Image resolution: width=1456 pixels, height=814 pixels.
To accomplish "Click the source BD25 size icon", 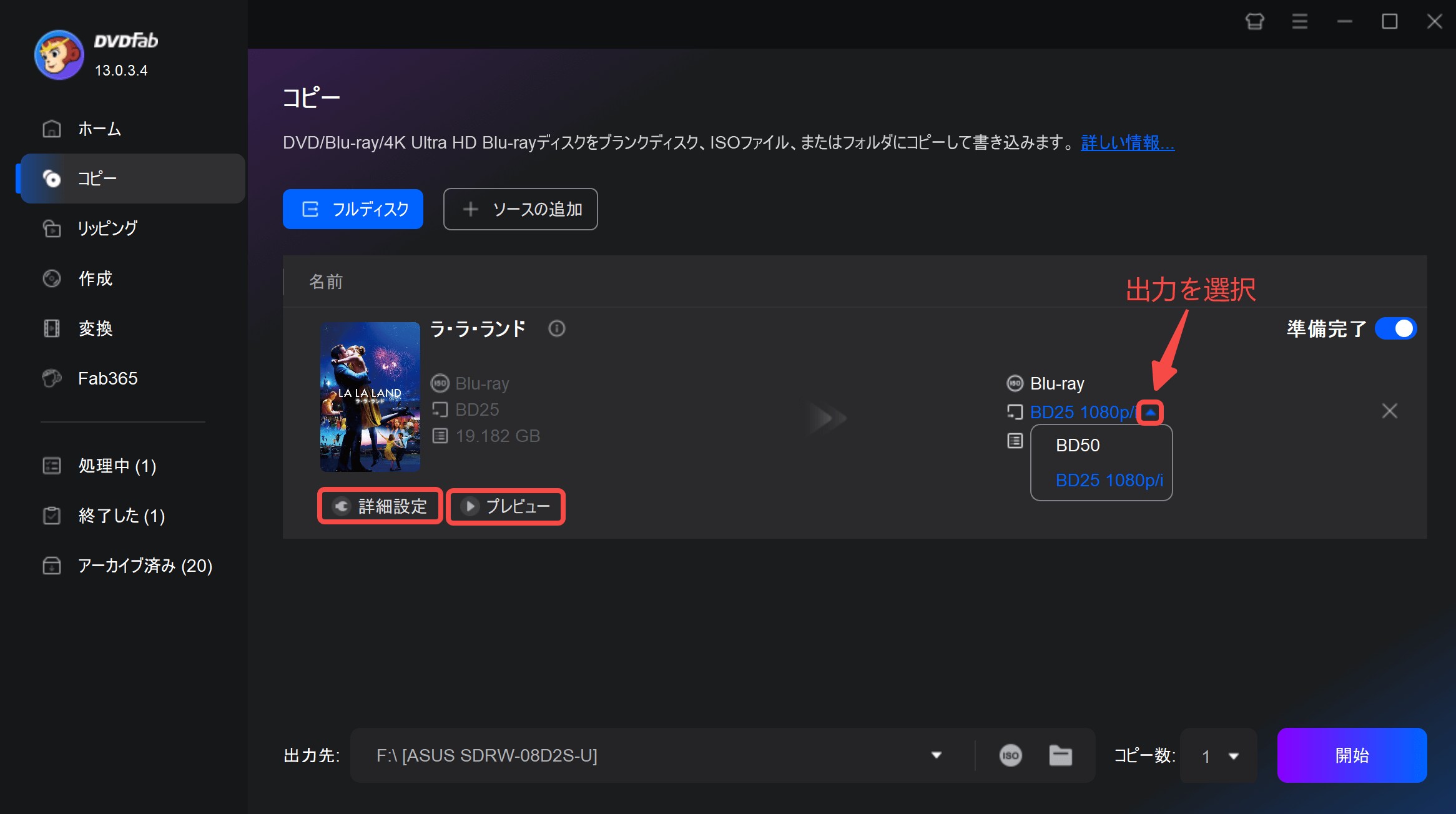I will (x=440, y=409).
